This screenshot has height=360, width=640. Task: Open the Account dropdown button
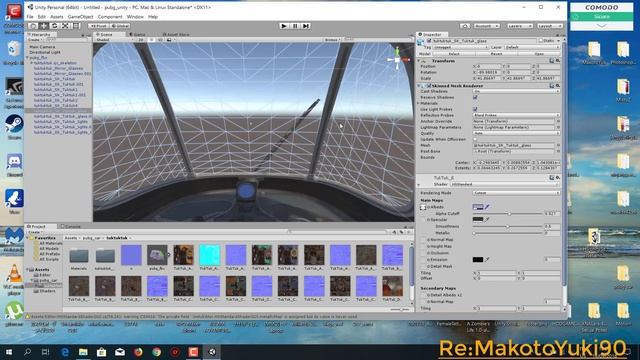486,26
